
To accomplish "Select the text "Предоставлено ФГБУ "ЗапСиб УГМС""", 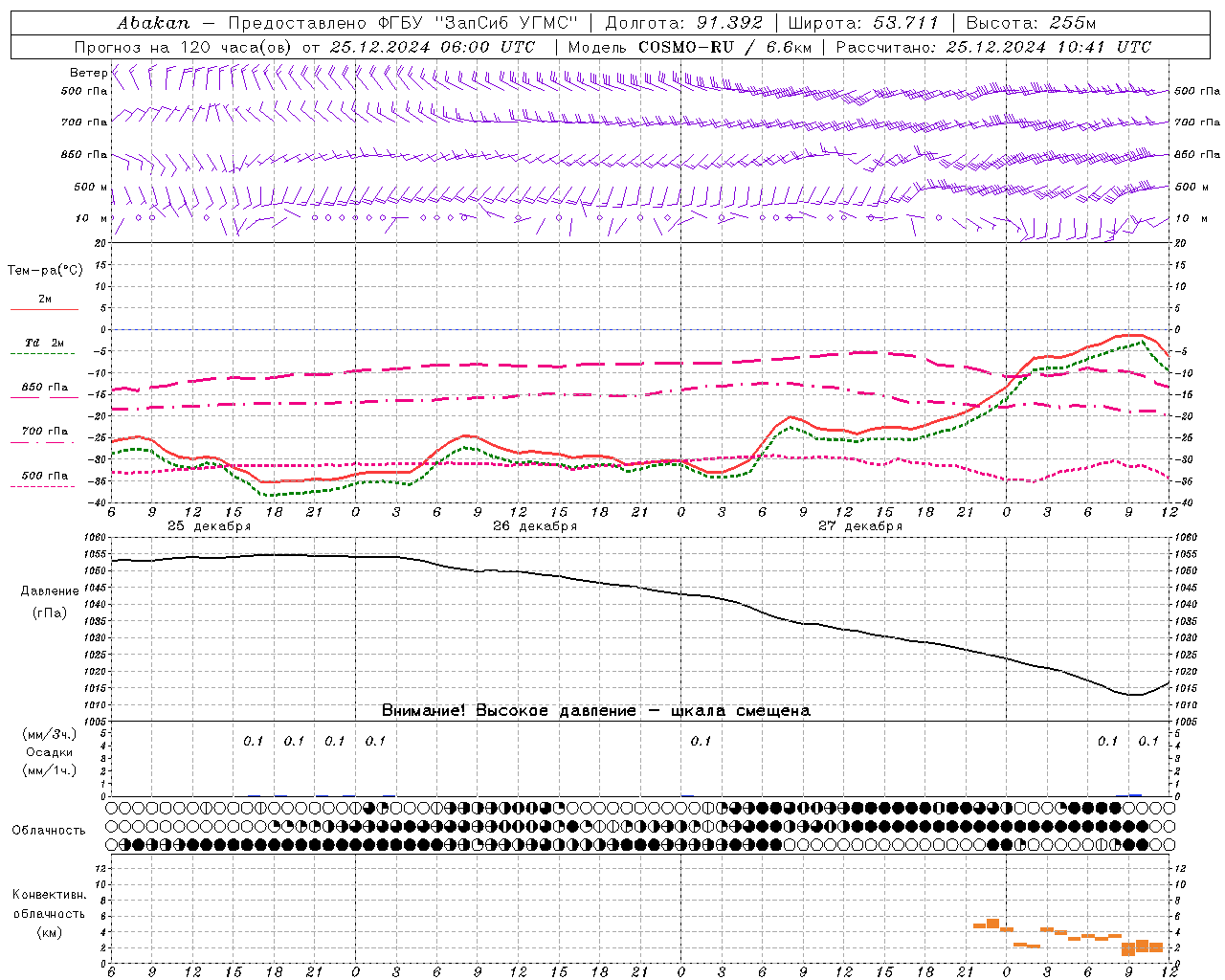I will 403,23.
